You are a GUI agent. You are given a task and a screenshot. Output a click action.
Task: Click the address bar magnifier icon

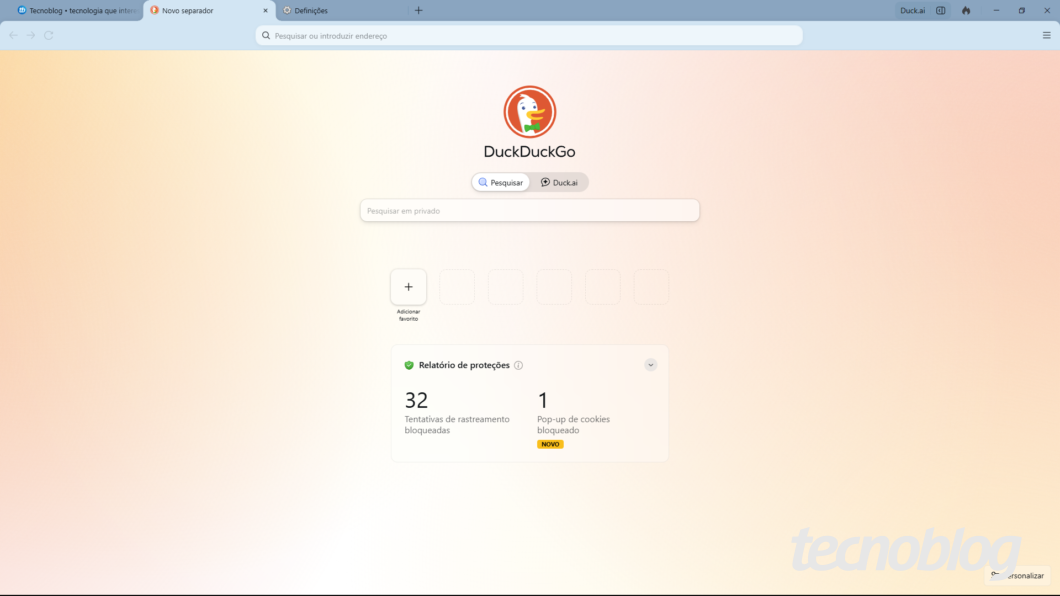(266, 36)
